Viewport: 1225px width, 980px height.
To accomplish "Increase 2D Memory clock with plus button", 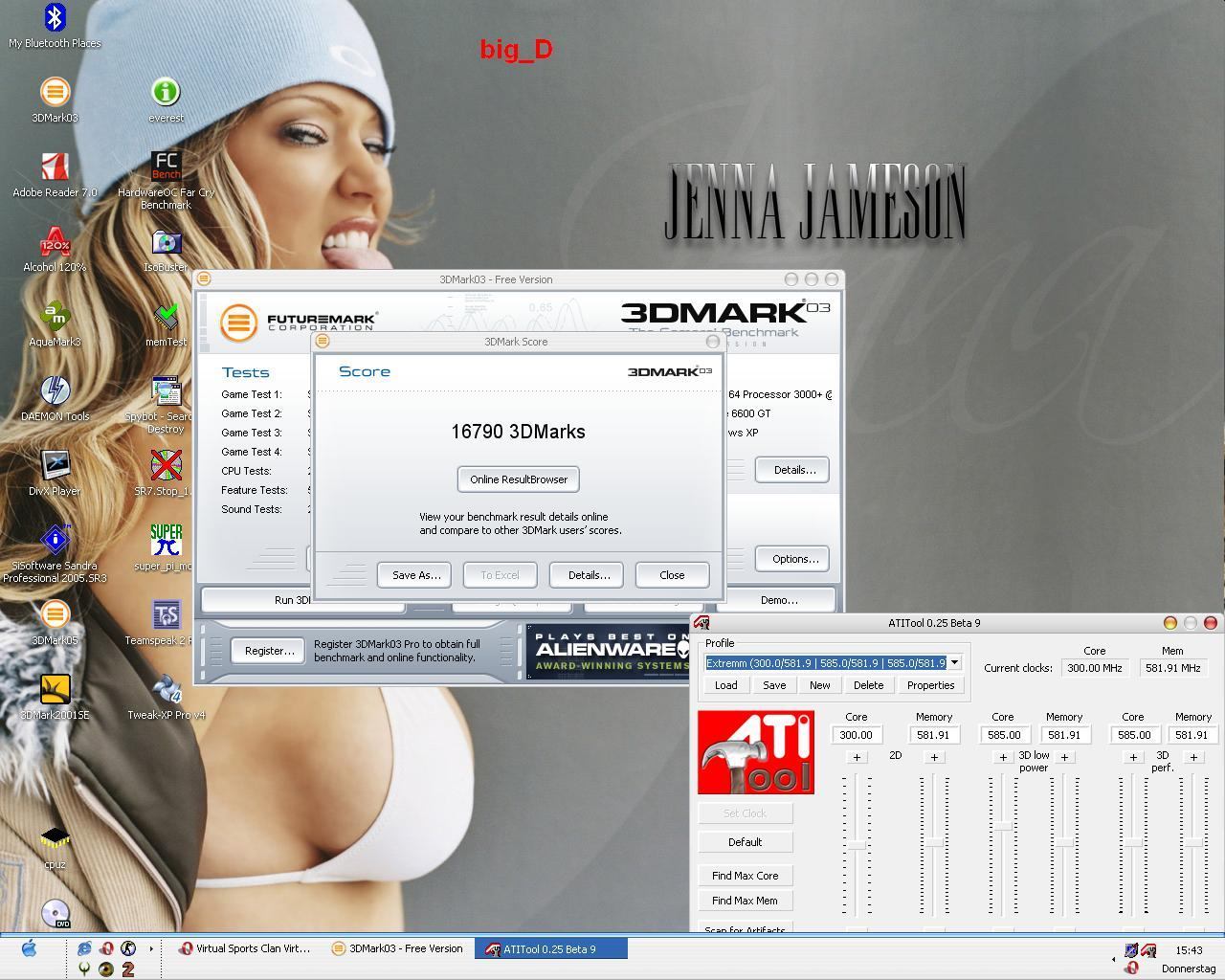I will pos(934,757).
